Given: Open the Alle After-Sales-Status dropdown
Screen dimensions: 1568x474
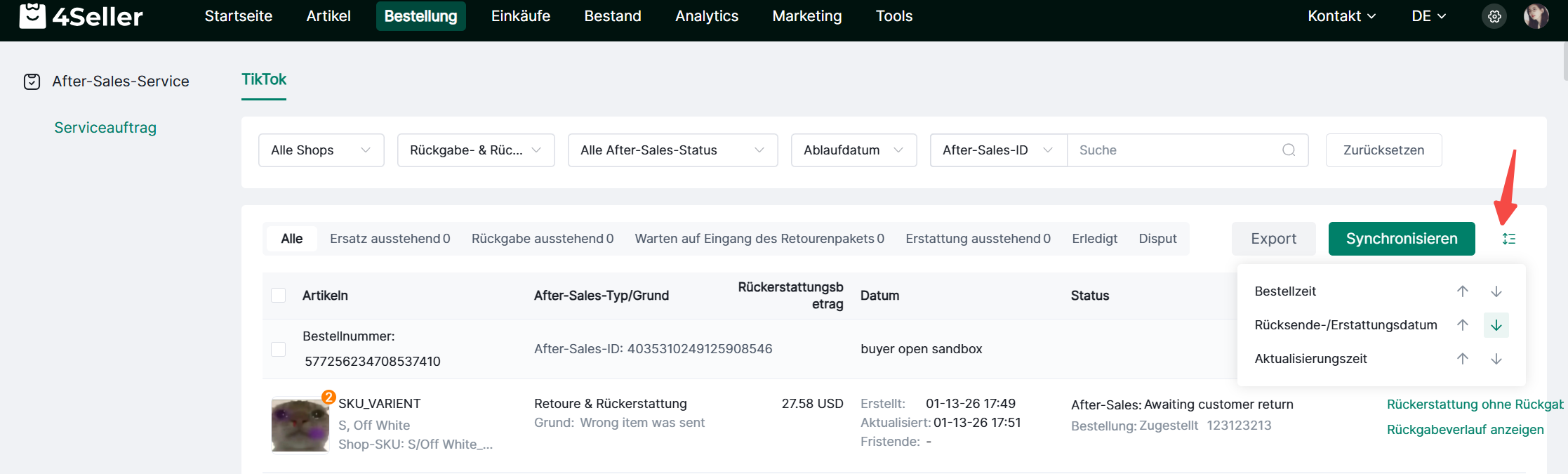Looking at the screenshot, I should click(672, 150).
